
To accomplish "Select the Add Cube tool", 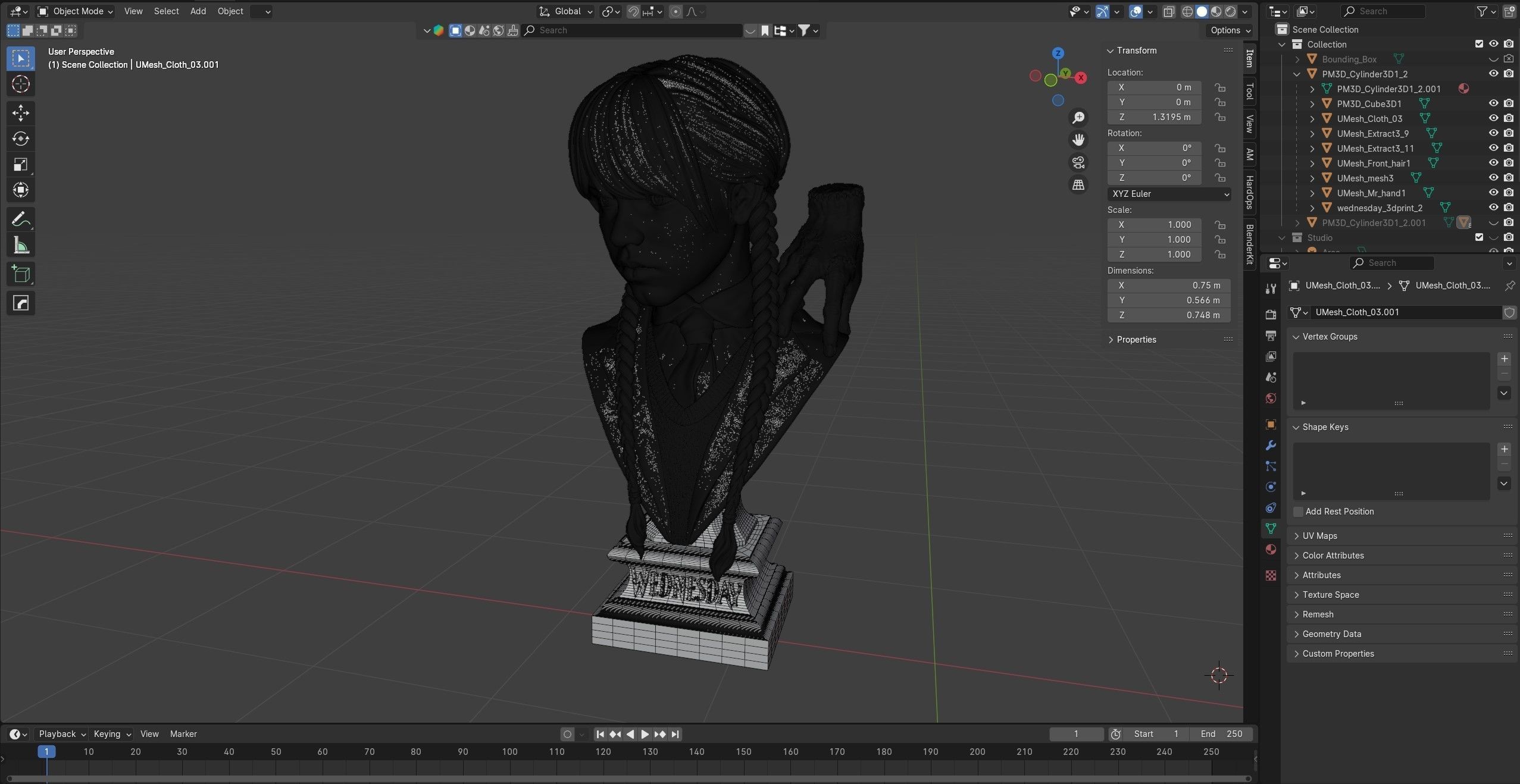I will pyautogui.click(x=21, y=274).
